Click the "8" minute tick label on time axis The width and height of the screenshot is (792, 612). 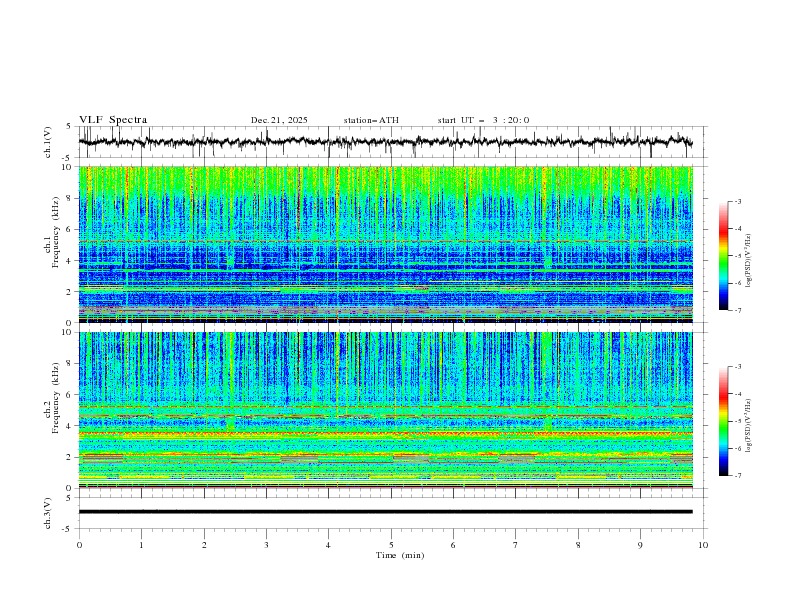[578, 545]
